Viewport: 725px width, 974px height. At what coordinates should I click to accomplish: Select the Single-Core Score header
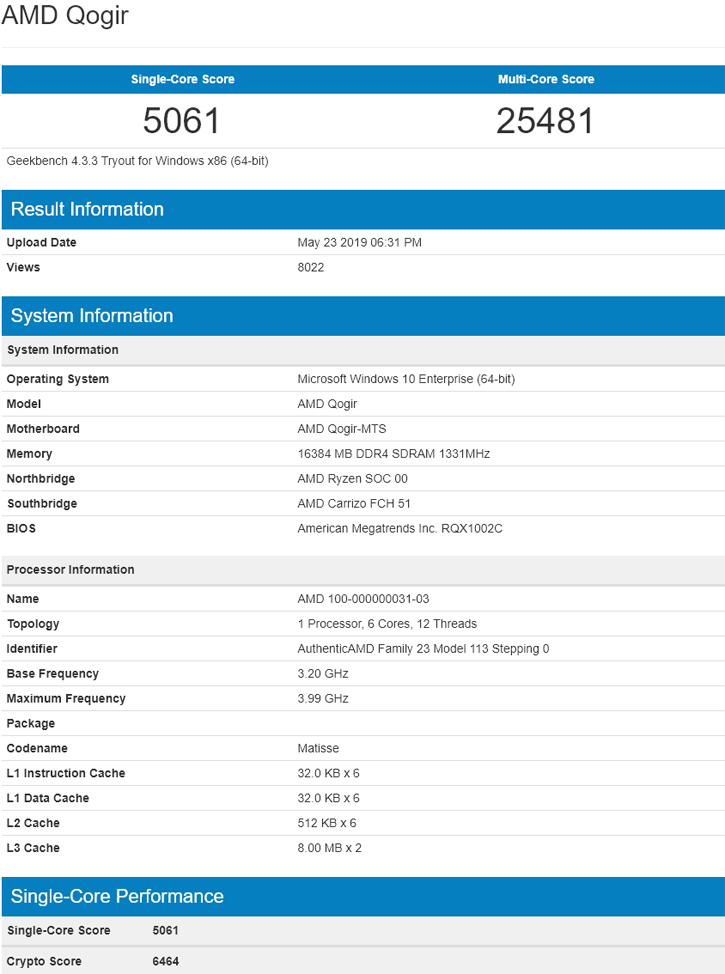coord(183,80)
